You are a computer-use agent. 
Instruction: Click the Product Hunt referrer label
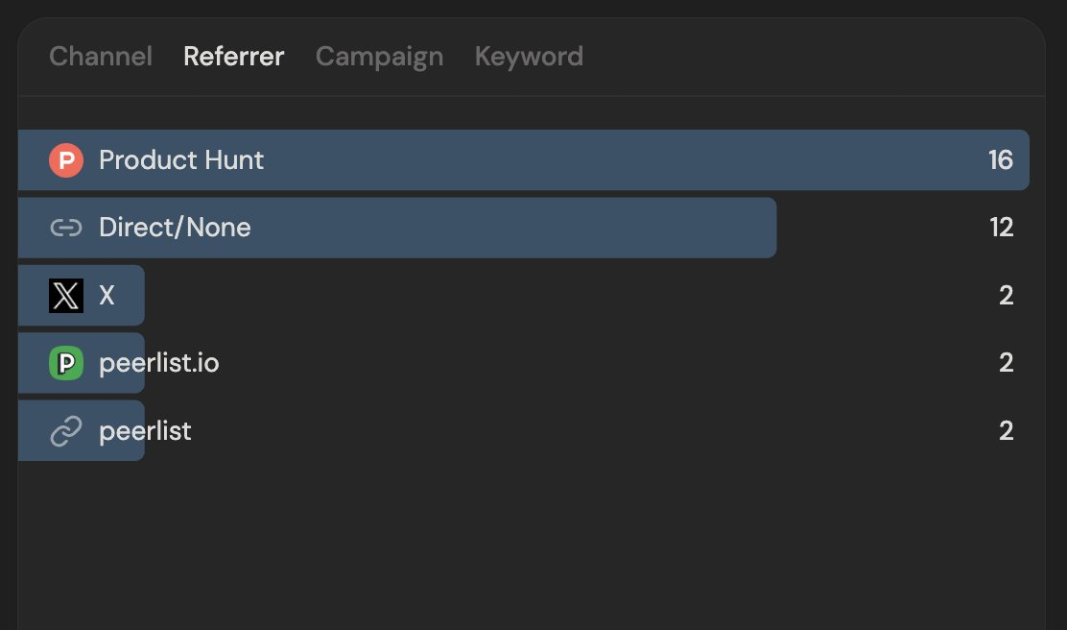(x=181, y=160)
